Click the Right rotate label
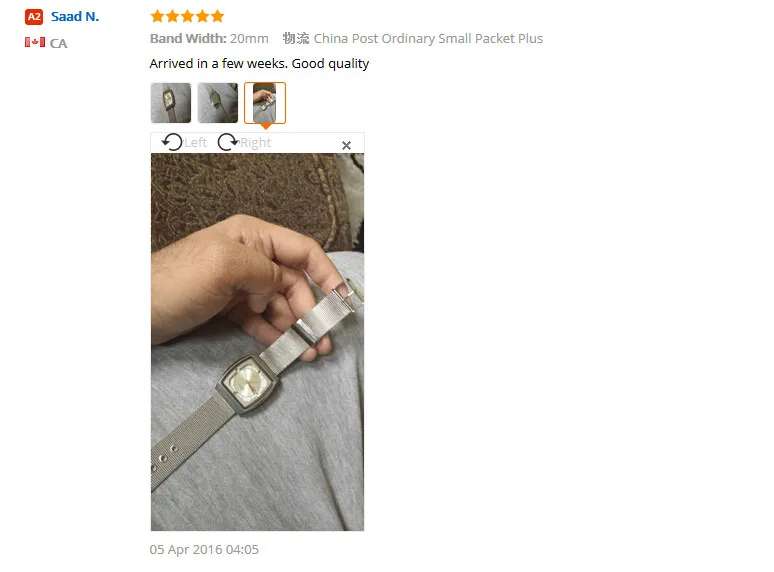Image resolution: width=774 pixels, height=572 pixels. [x=256, y=143]
